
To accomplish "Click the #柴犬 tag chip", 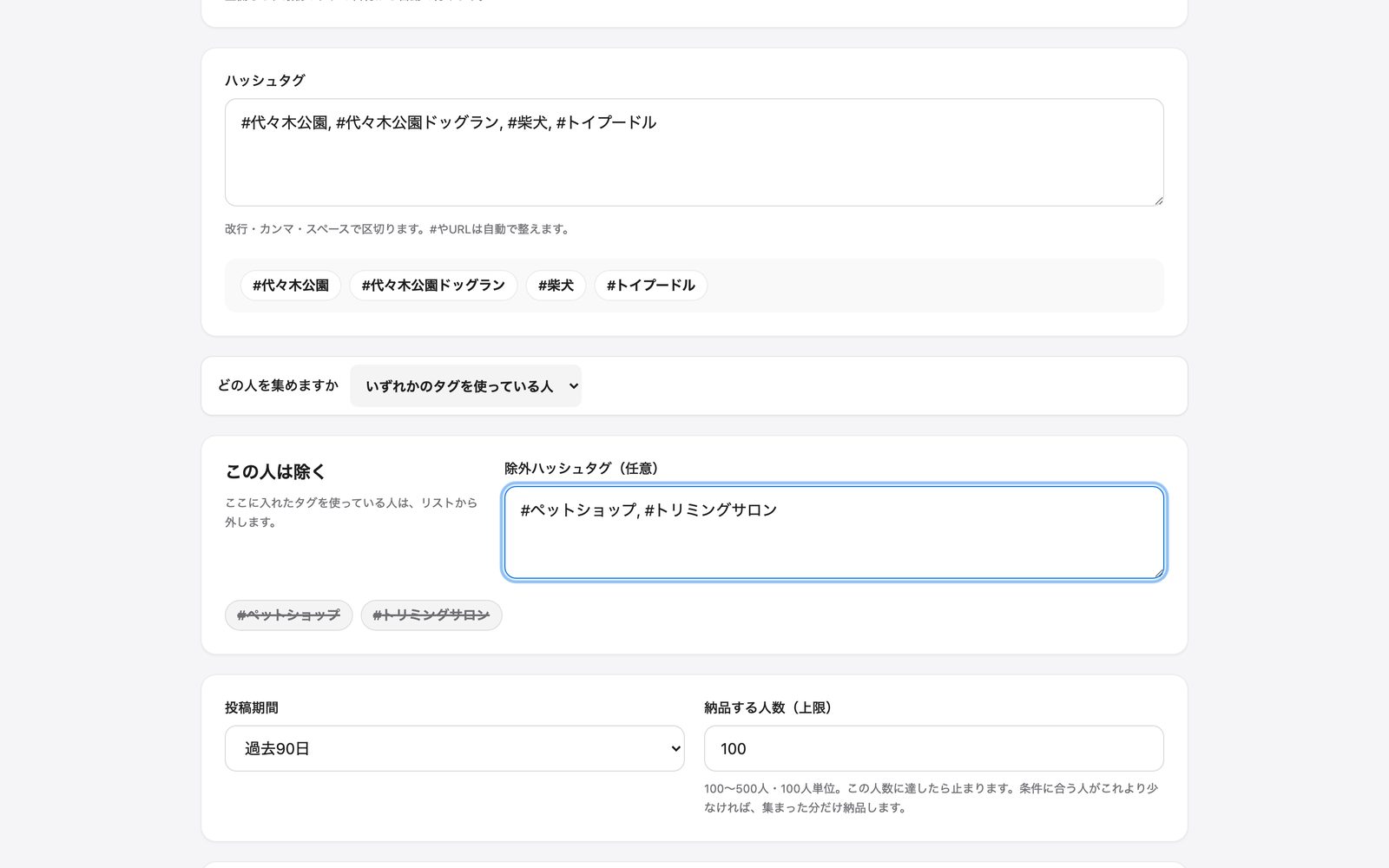I will coord(556,286).
